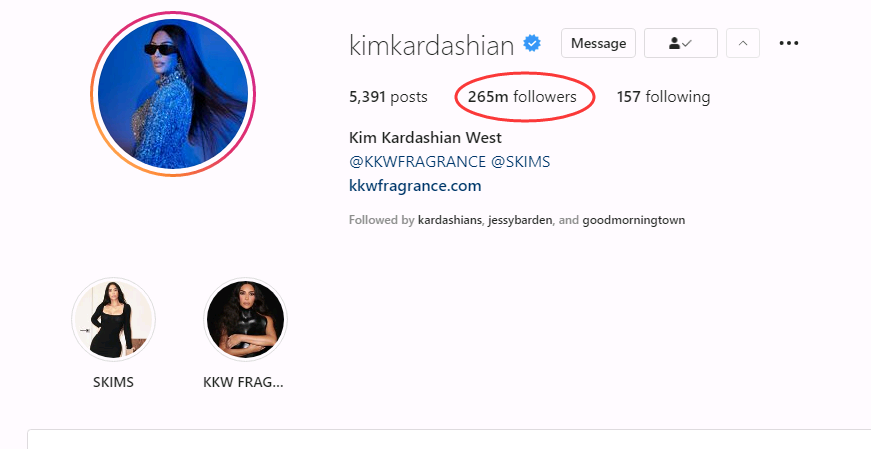871x449 pixels.
Task: Click the Message button
Action: (598, 43)
